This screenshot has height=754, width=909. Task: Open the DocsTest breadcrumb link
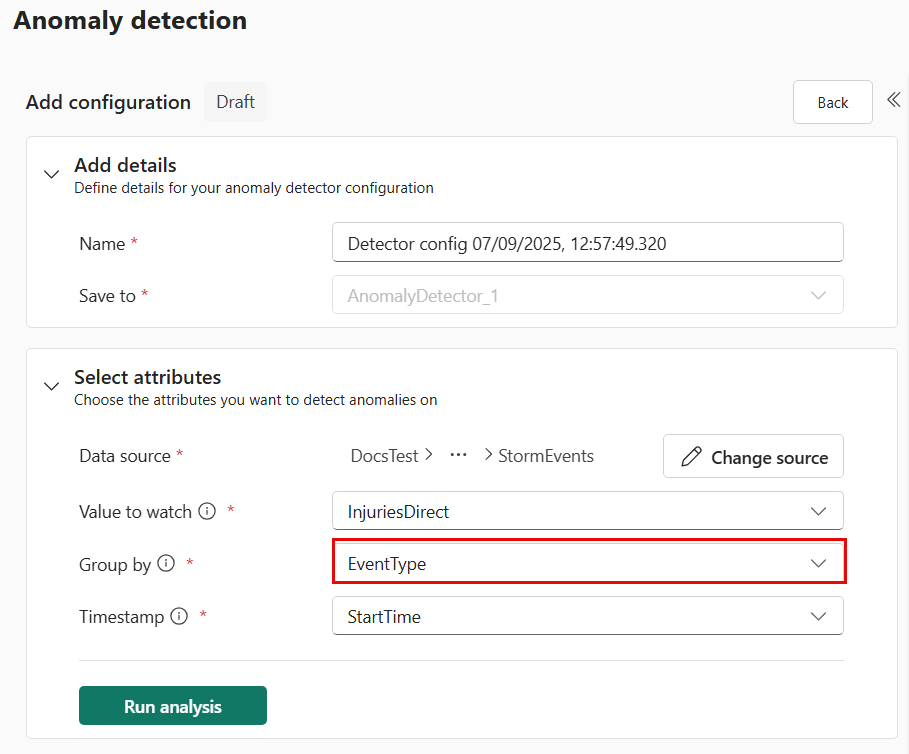[385, 455]
